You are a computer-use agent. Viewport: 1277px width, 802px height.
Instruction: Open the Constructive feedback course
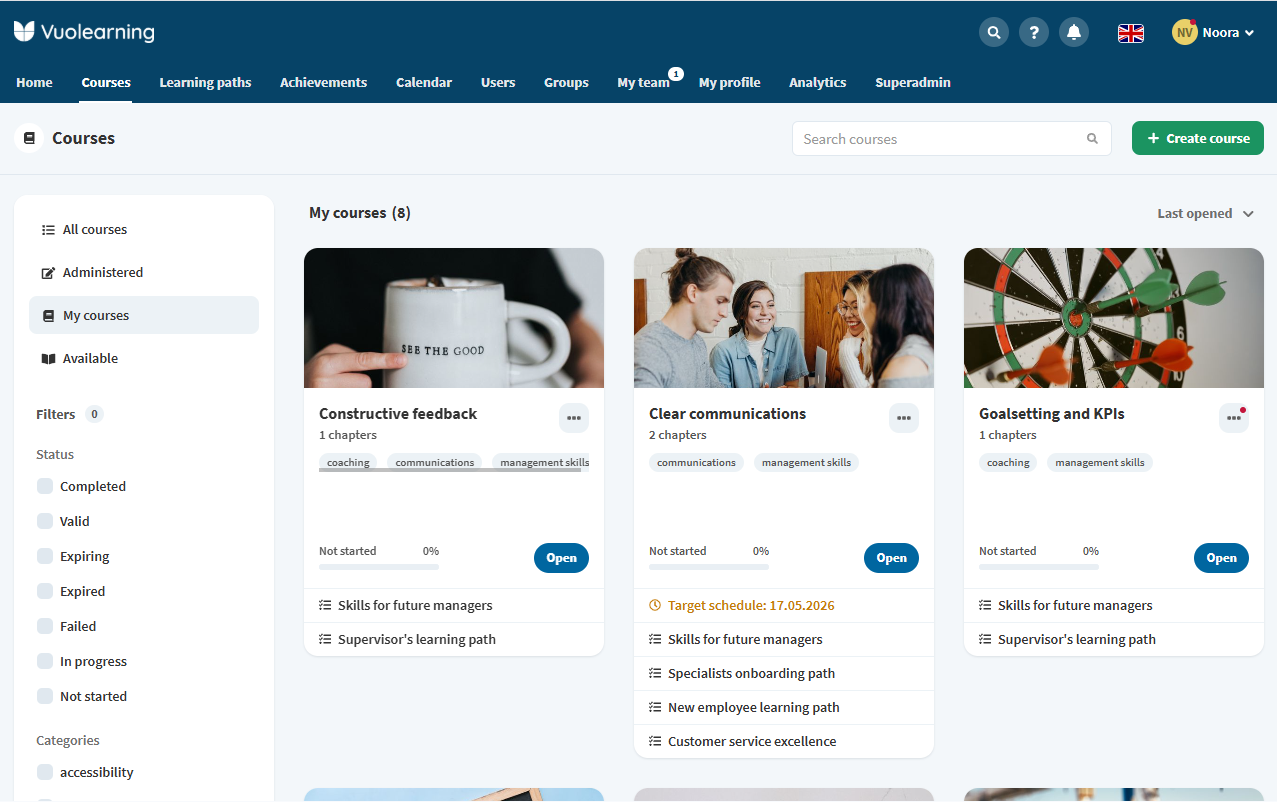pyautogui.click(x=561, y=558)
